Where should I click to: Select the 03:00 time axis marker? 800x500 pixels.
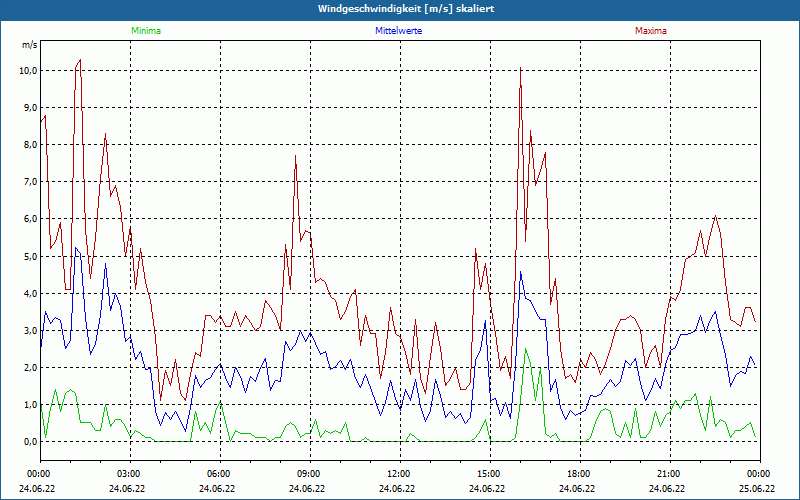point(129,474)
